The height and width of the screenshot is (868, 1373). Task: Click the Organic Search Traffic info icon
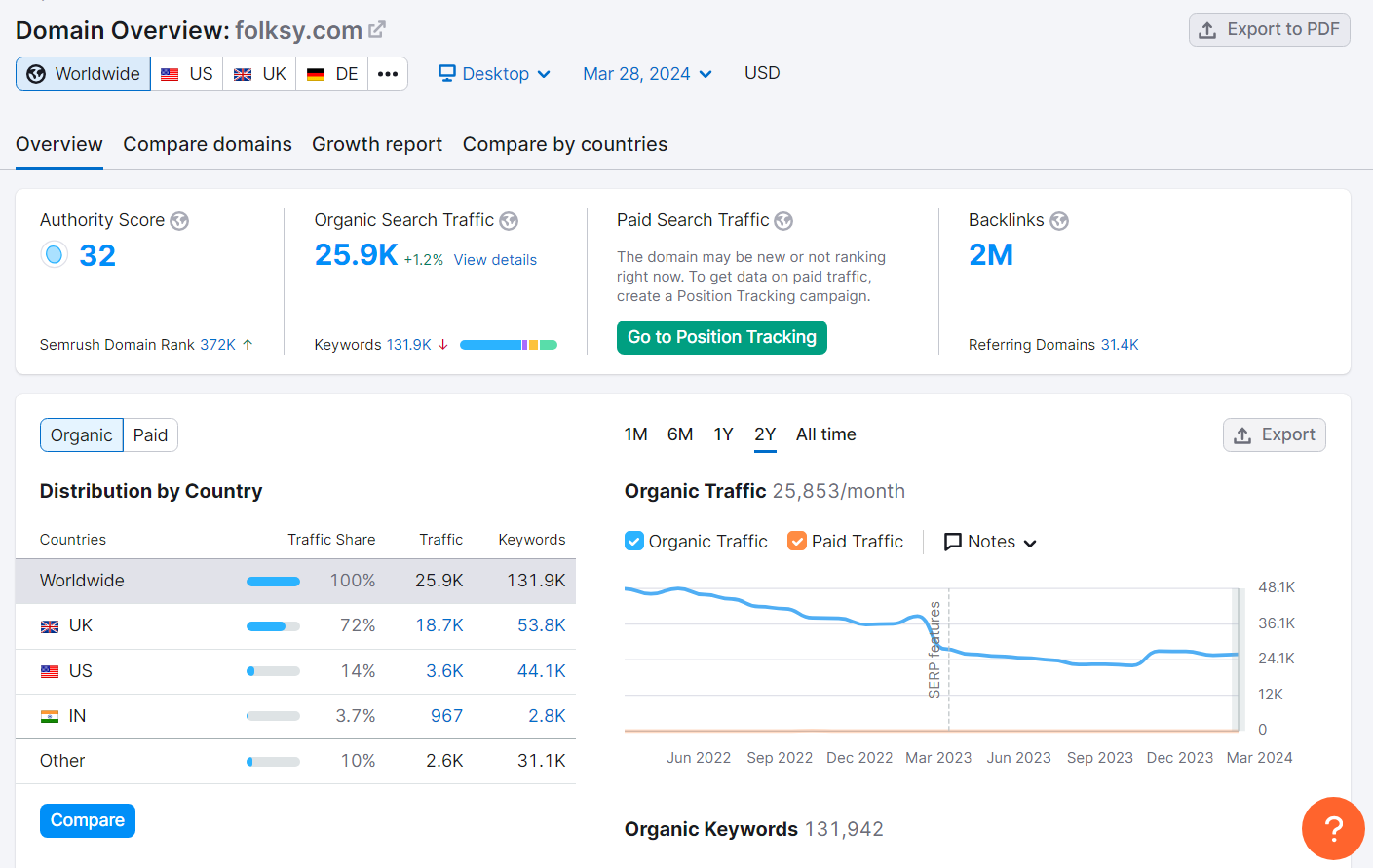(x=509, y=220)
